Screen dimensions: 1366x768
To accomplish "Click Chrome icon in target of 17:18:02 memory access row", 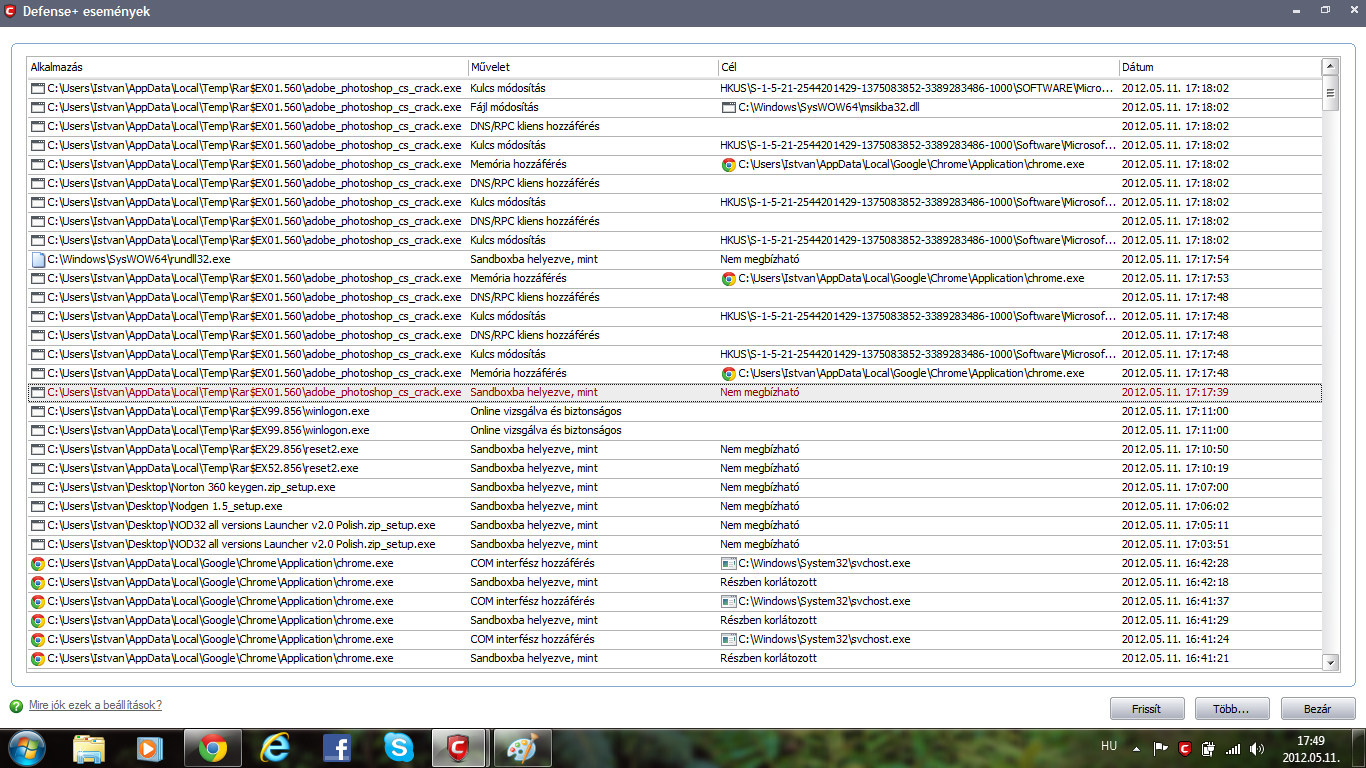I will 728,164.
